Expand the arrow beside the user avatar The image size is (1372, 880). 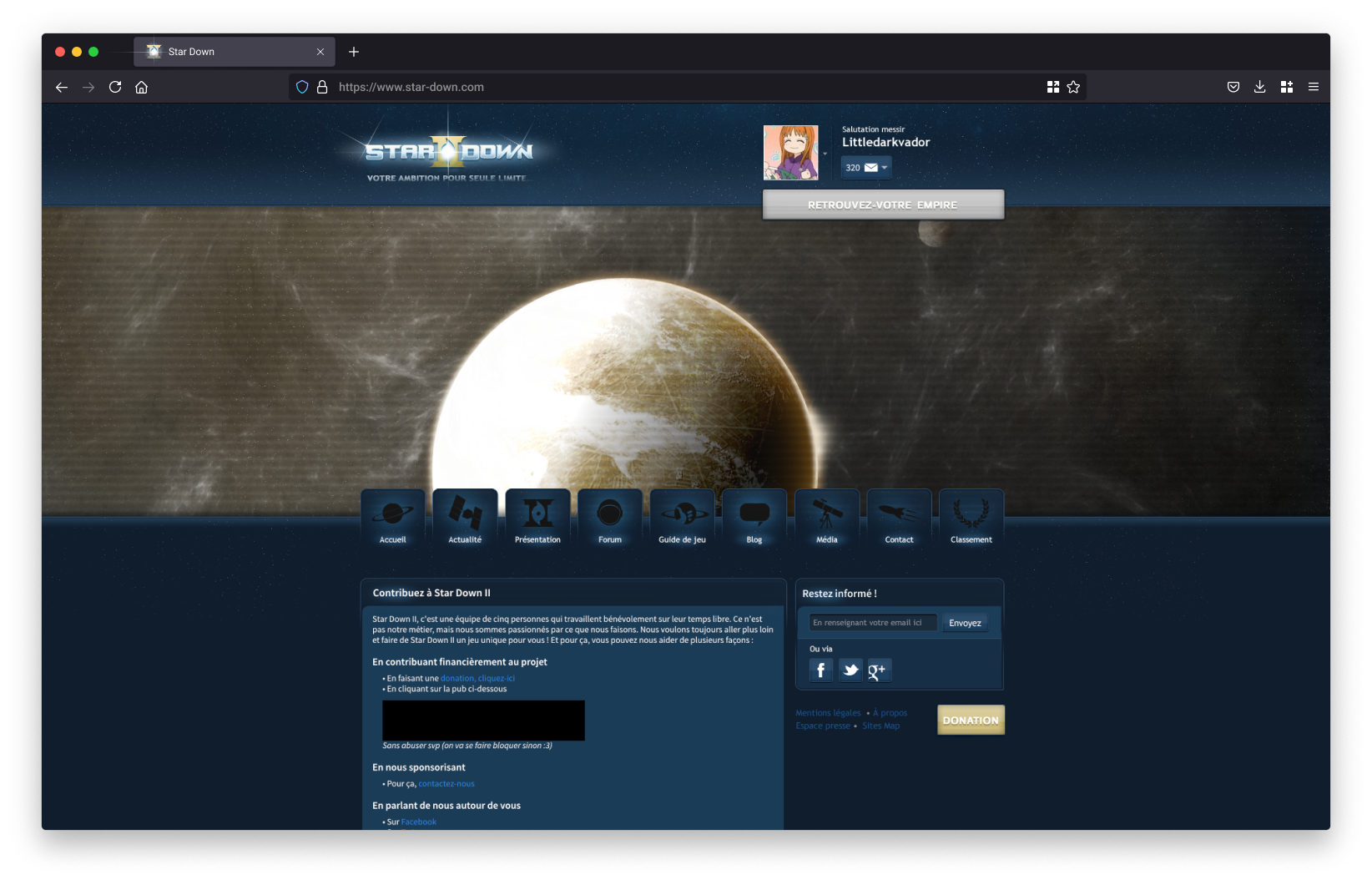pos(825,154)
